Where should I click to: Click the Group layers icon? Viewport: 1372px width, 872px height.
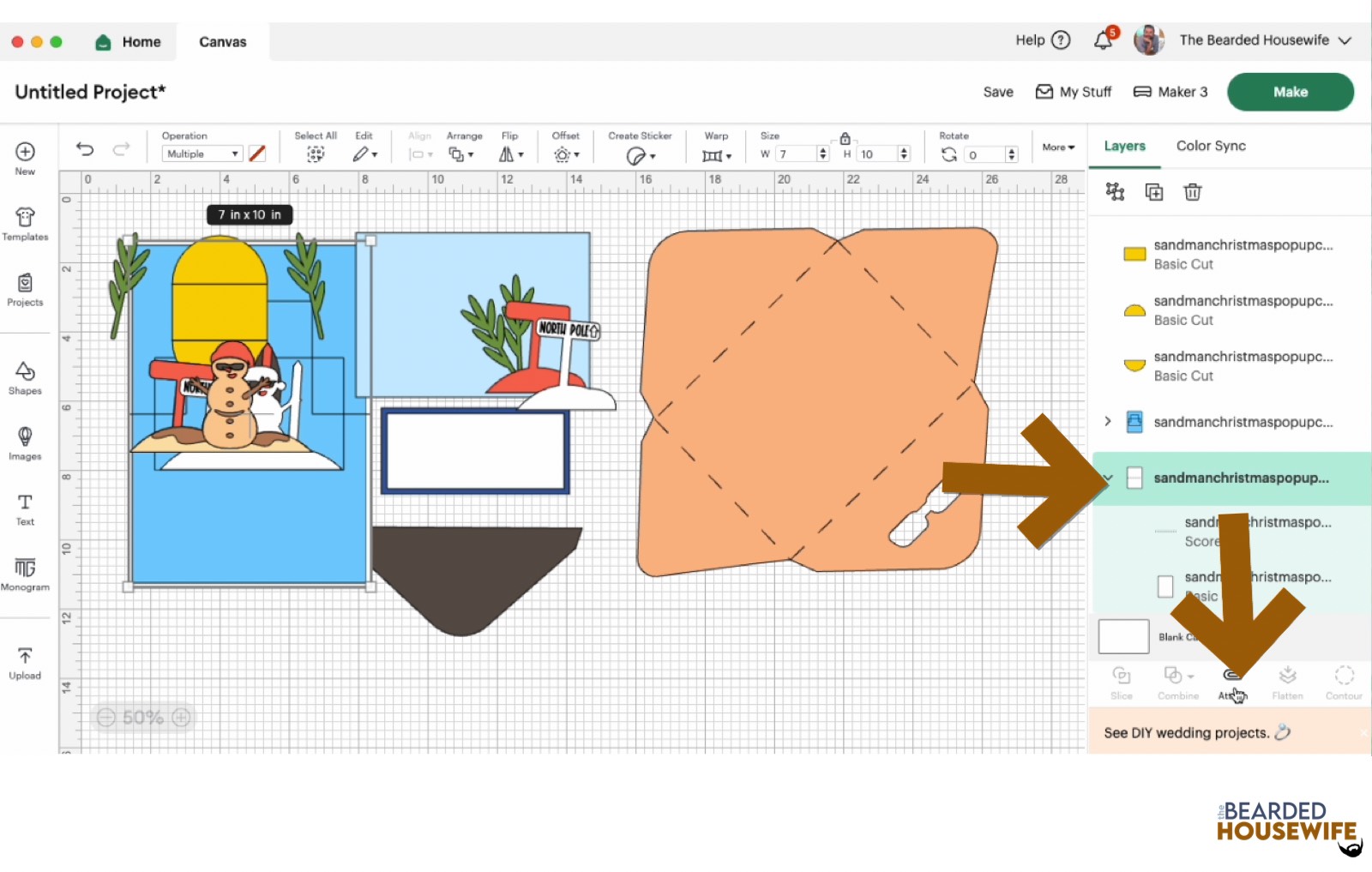coord(1115,191)
